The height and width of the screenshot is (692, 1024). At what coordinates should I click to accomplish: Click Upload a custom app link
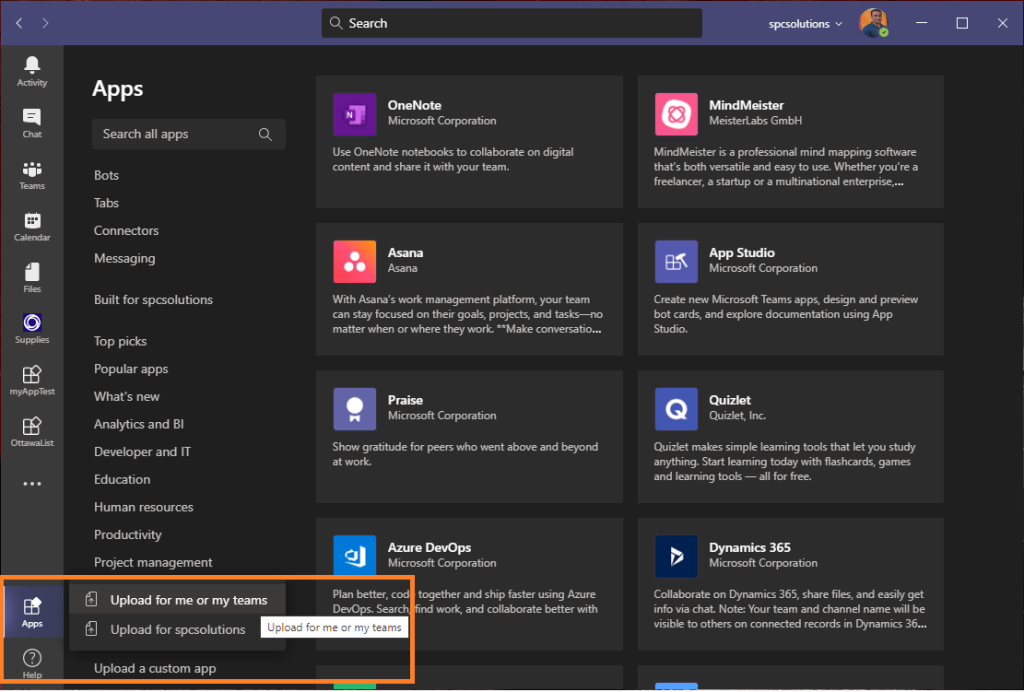(155, 668)
